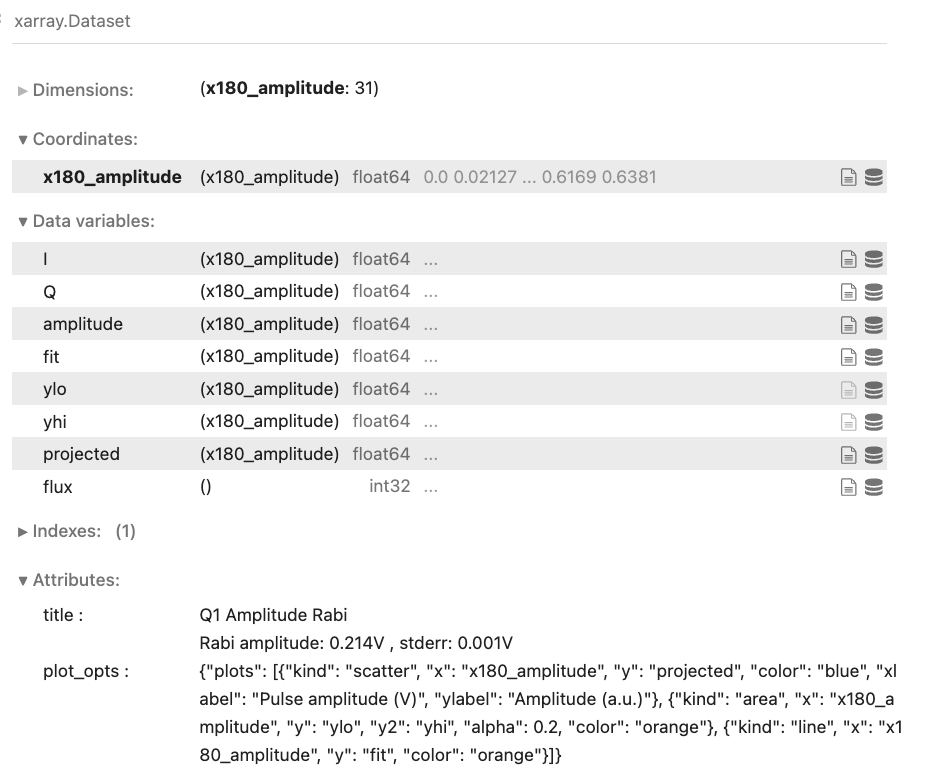Image resolution: width=932 pixels, height=781 pixels.
Task: Click the Q1 Amplitude Rabi title text
Action: (273, 615)
